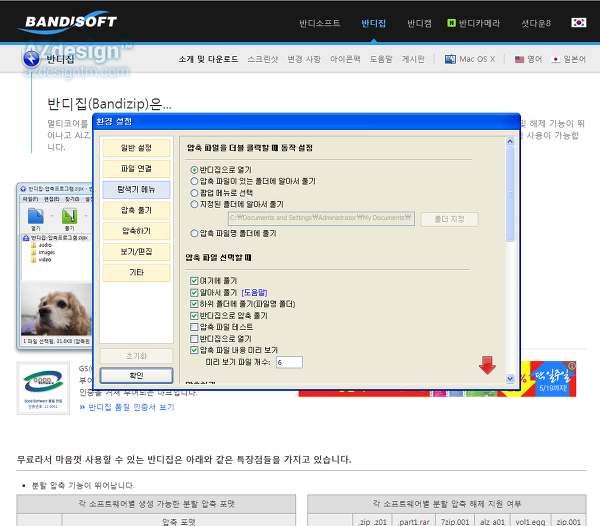Select 반디집으로 열기 radio option

pyautogui.click(x=194, y=169)
